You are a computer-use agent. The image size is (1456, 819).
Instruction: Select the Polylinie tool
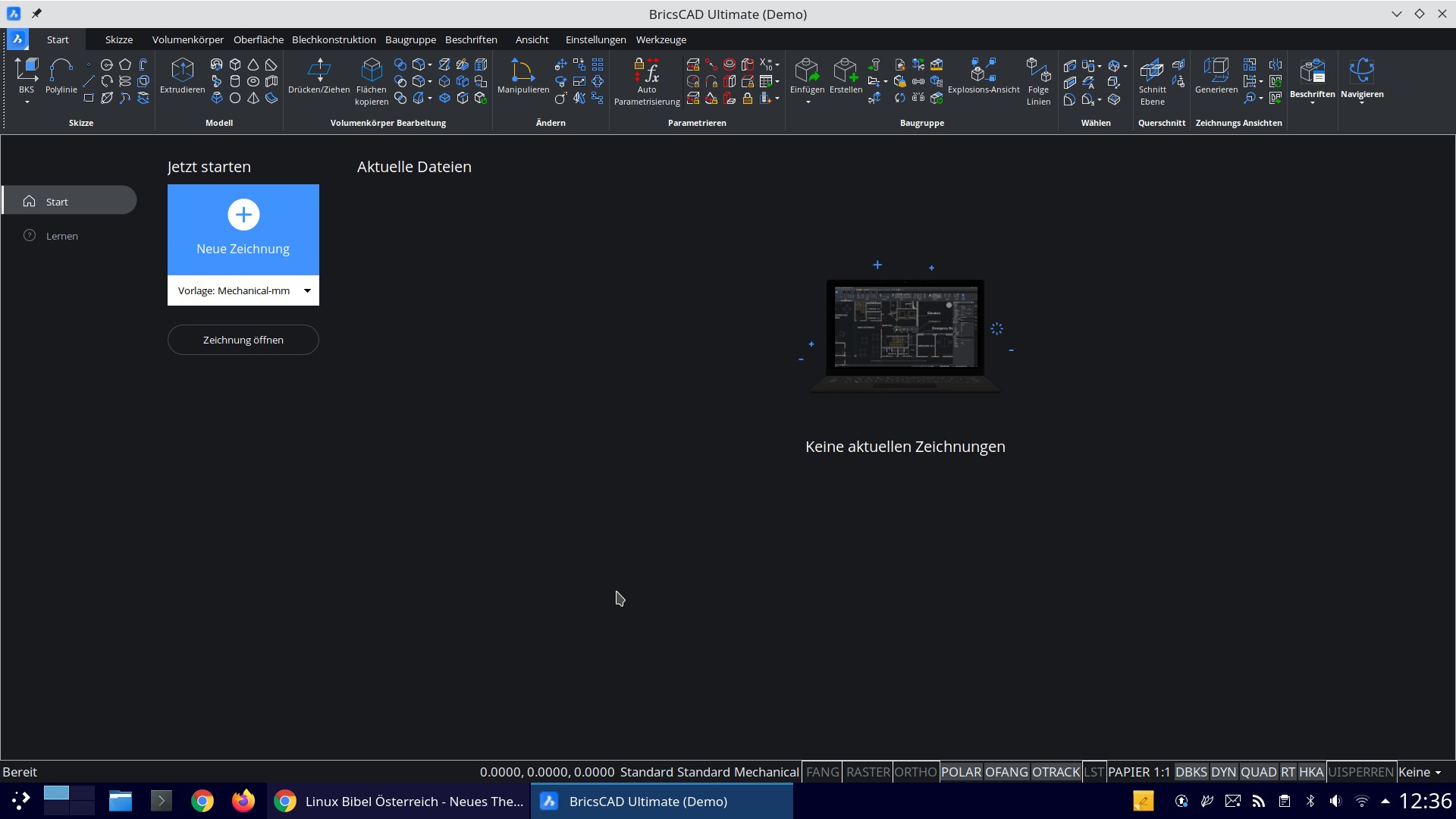61,76
